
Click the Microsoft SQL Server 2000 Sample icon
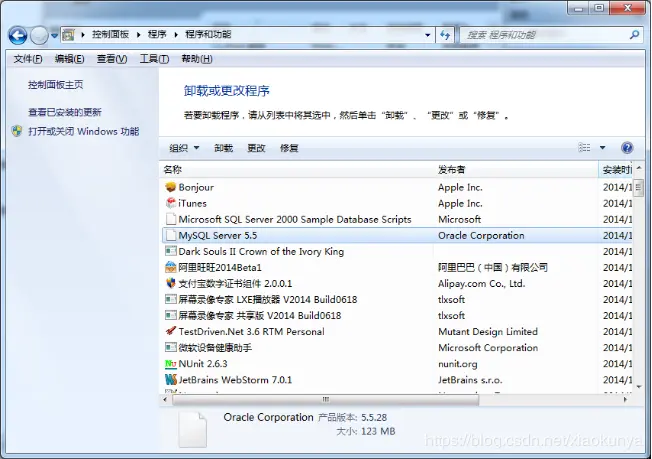[170, 219]
